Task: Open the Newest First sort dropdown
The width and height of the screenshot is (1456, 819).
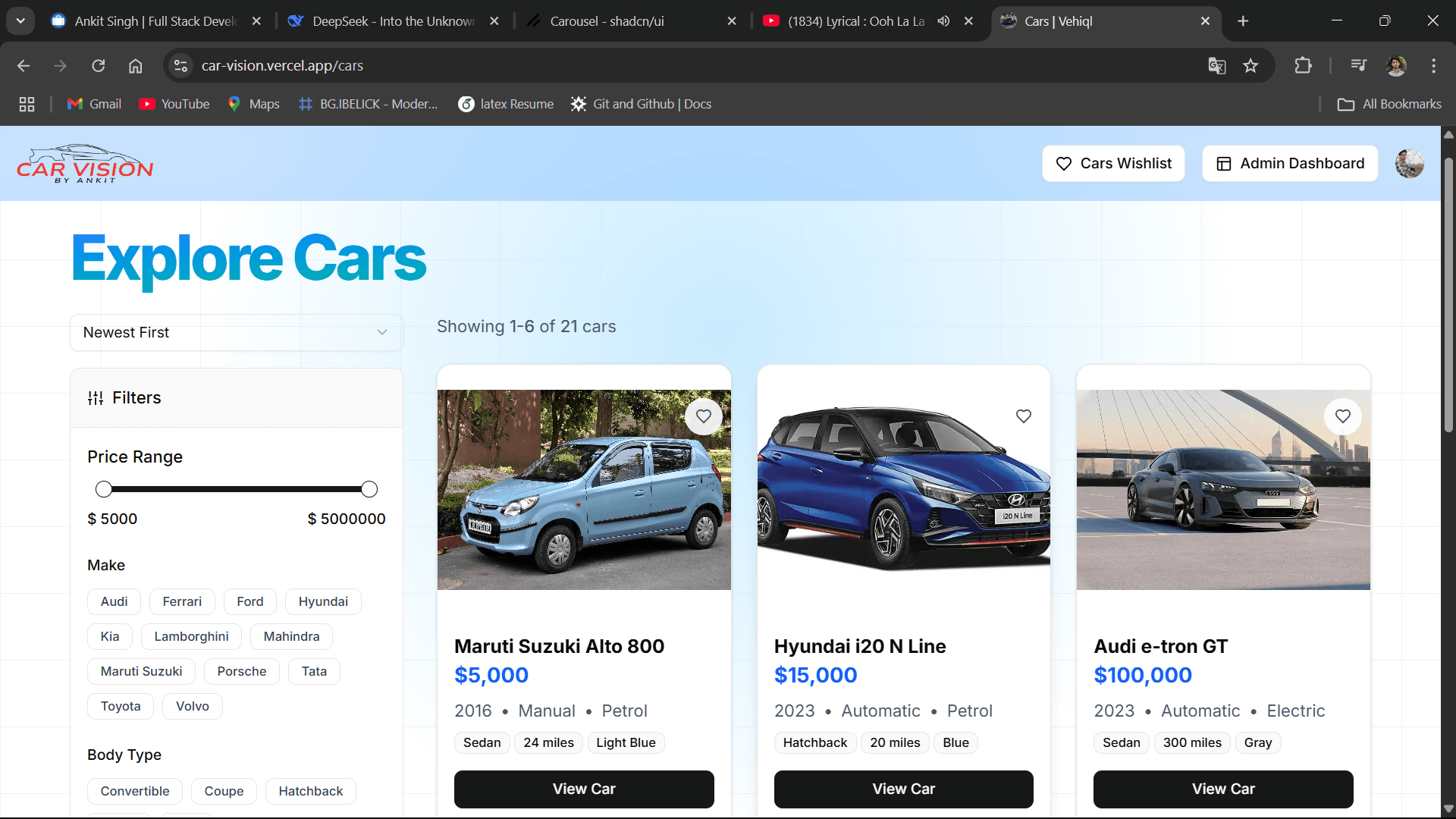Action: (236, 333)
